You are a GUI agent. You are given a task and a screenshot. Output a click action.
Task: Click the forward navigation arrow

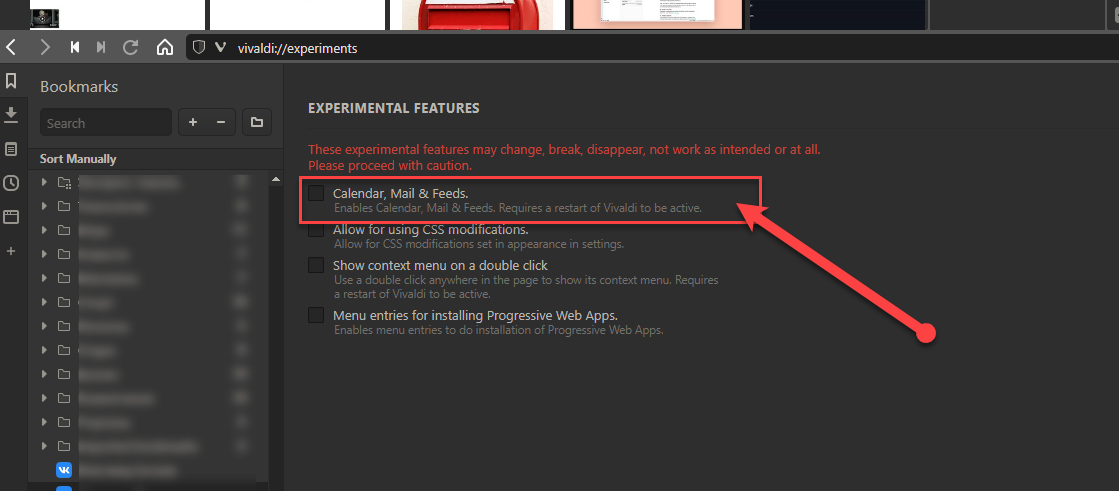(45, 48)
